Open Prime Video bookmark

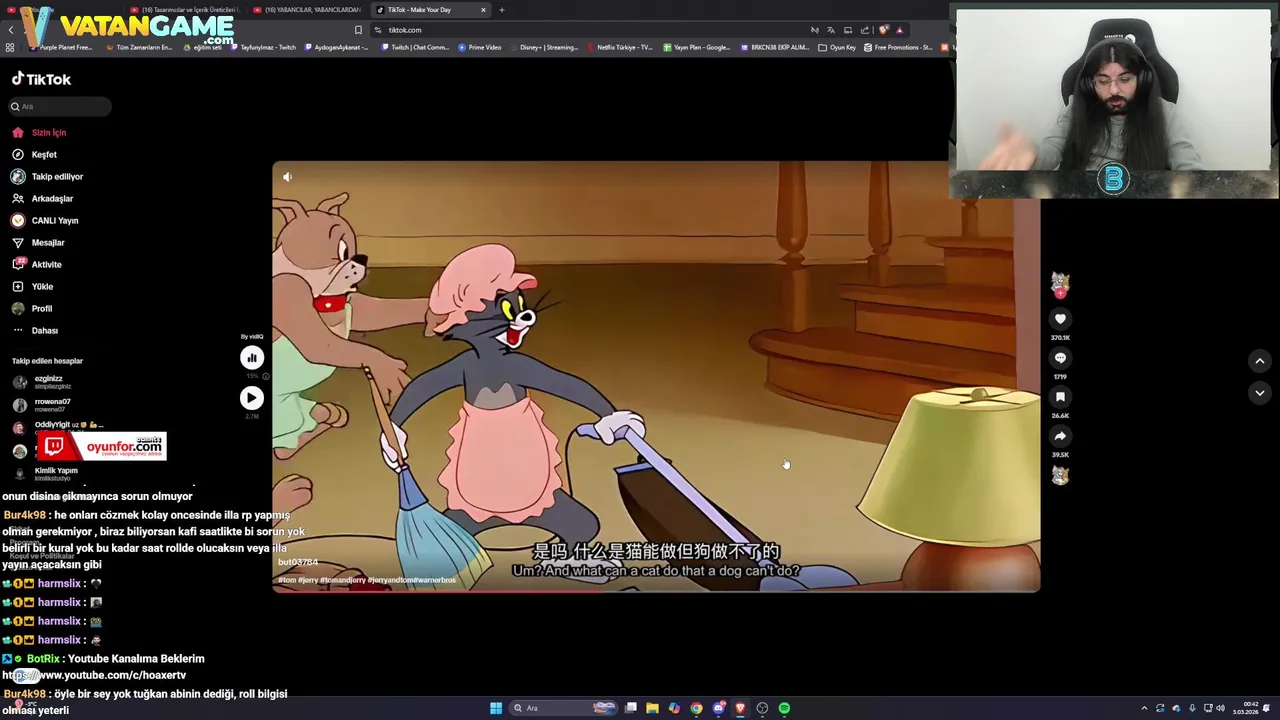[480, 47]
